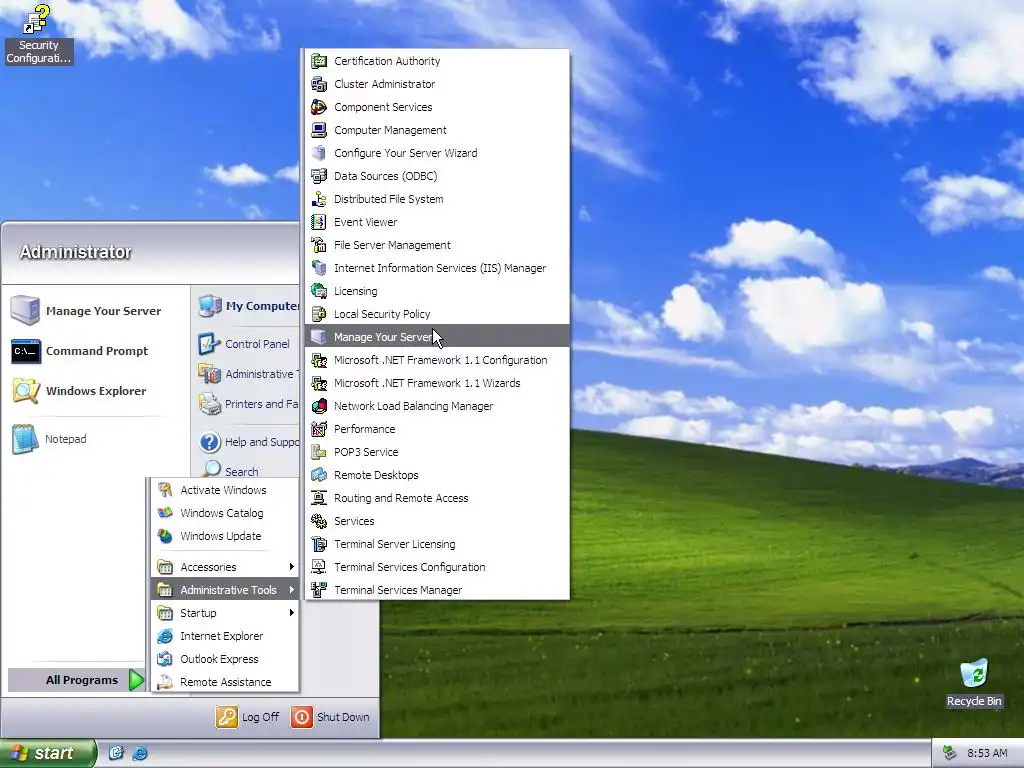Open Certification Authority from Administrative Tools
Viewport: 1024px width, 768px height.
point(437,61)
